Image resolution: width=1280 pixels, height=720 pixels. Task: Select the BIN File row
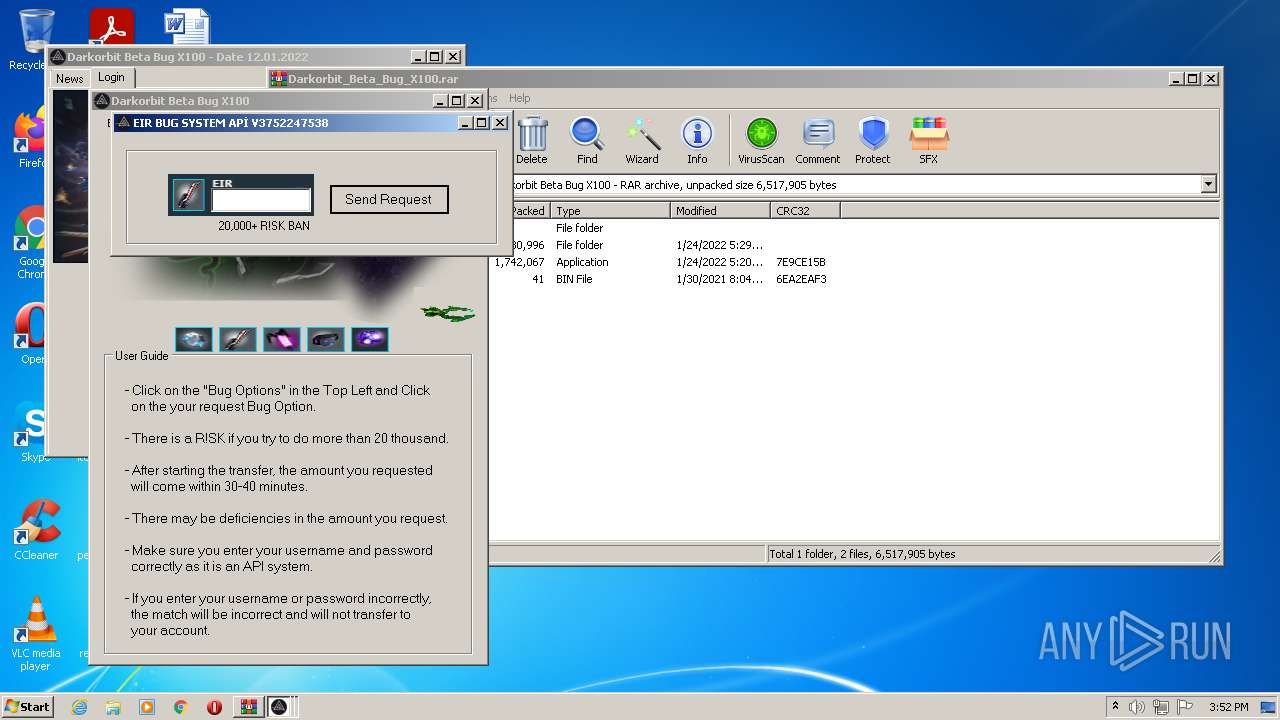pos(855,279)
